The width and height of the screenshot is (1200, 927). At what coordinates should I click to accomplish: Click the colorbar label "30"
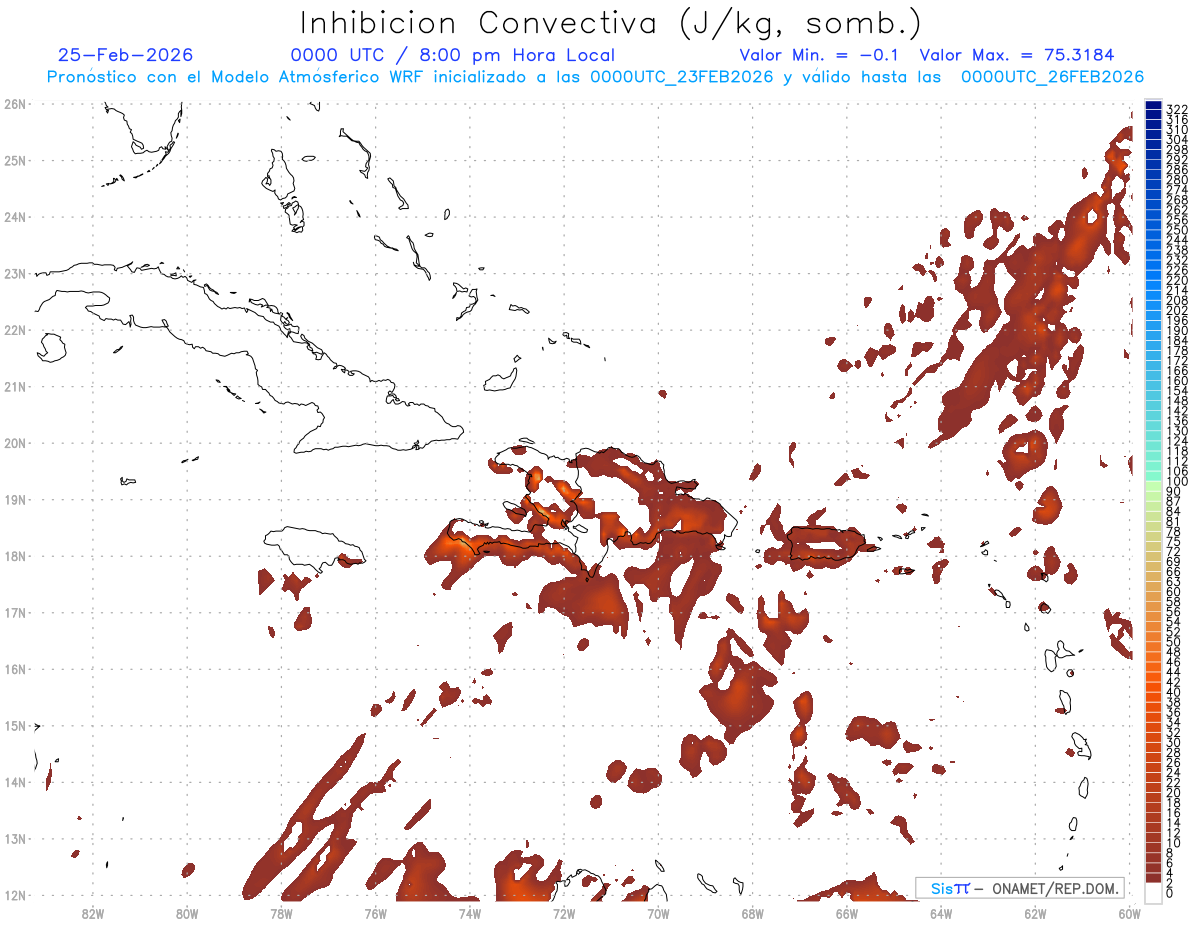(1173, 742)
